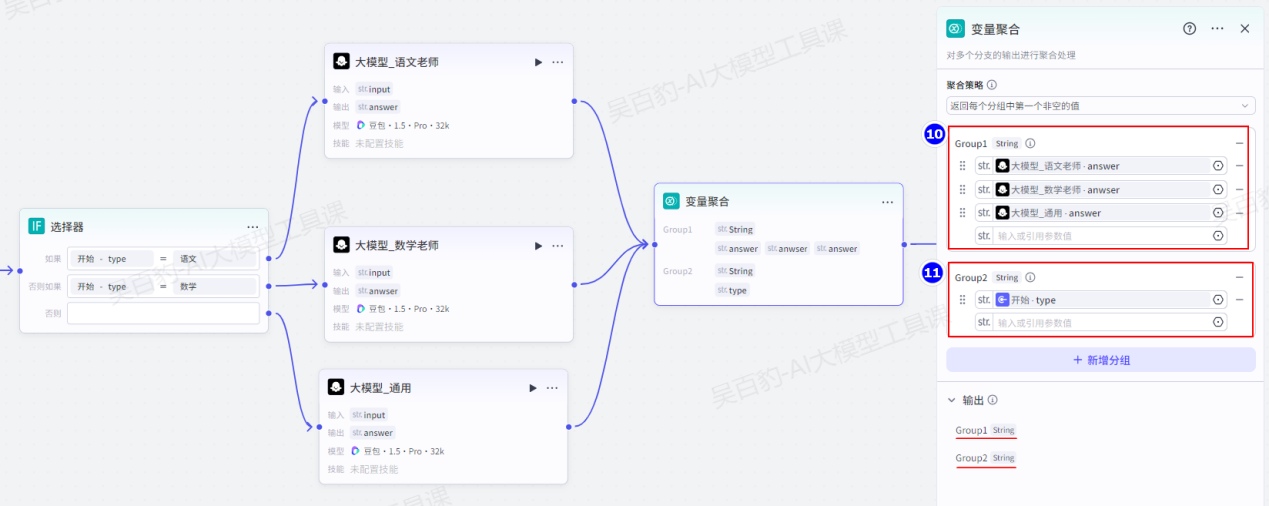Open the 变量聚合 canvas node menu

[887, 202]
